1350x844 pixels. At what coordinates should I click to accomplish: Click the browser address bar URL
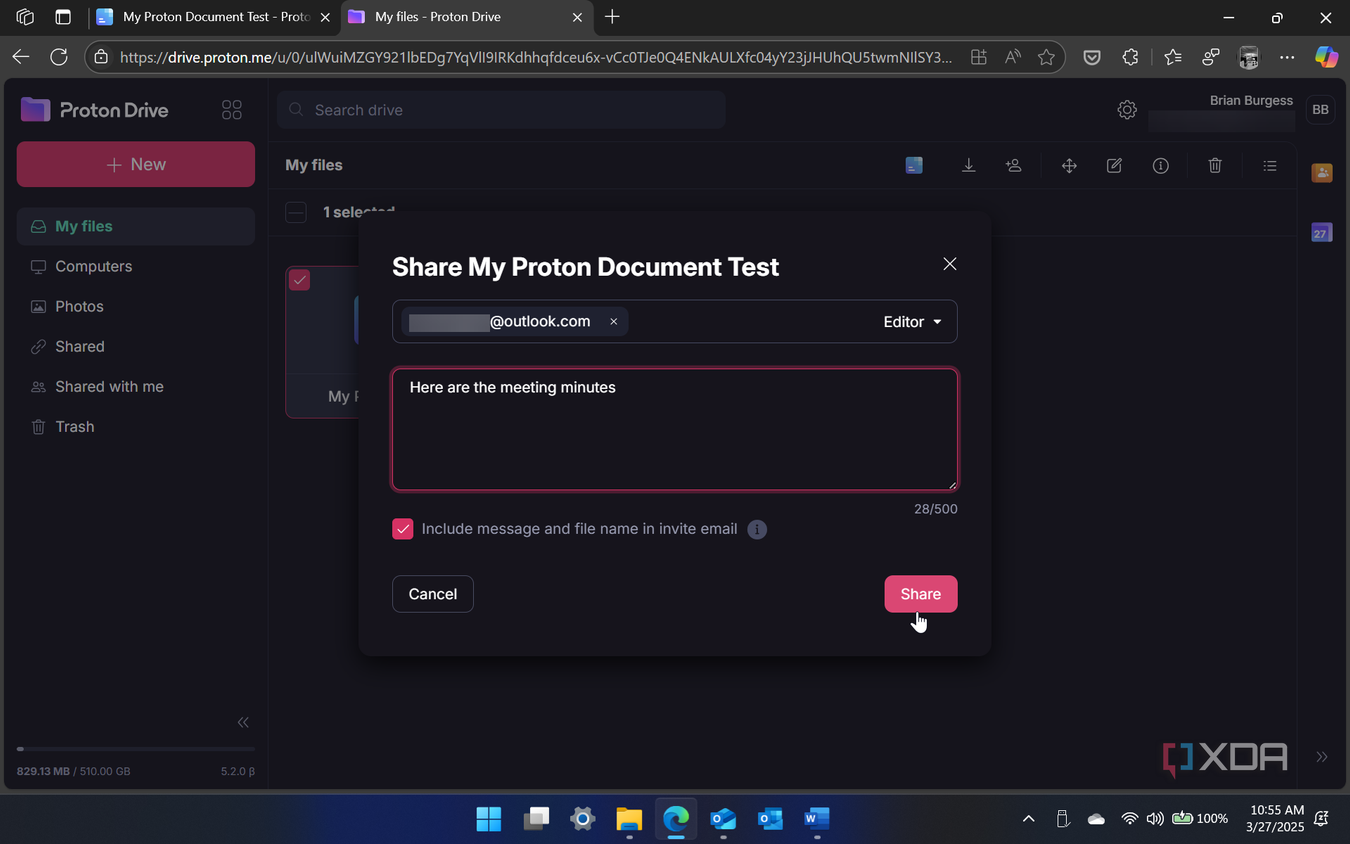pos(536,57)
